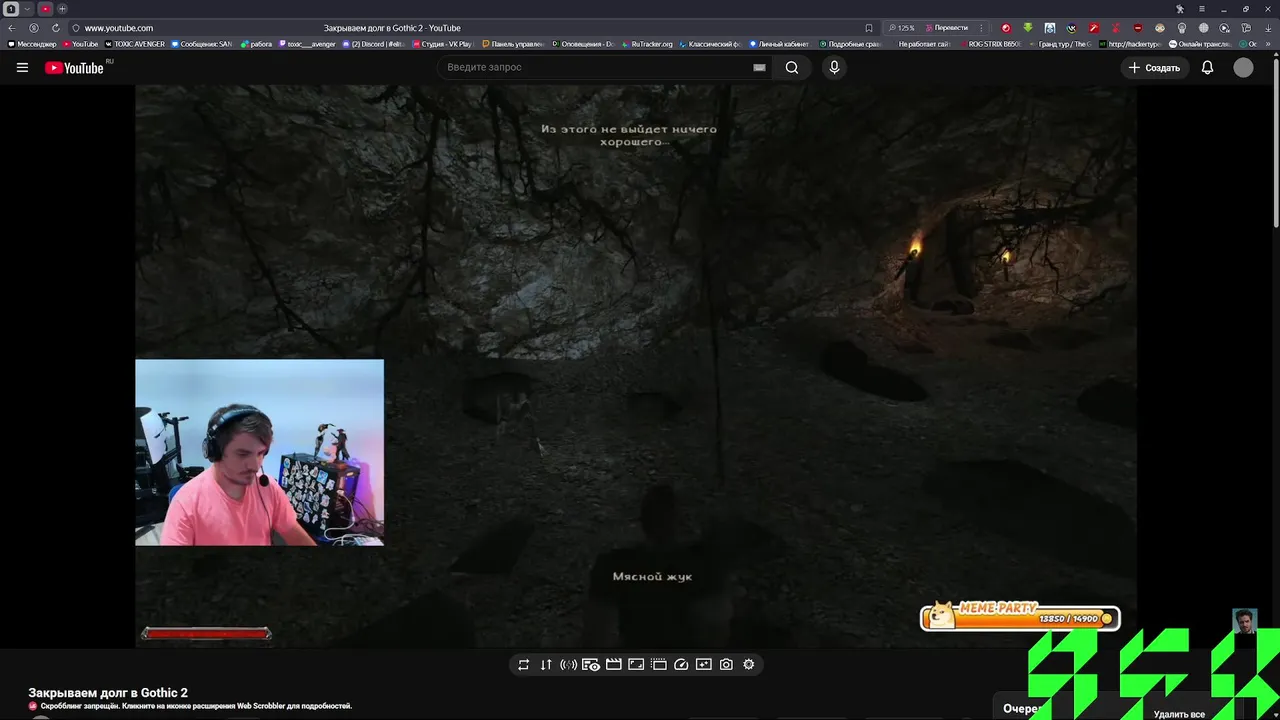Open the new tab plus button
1280x720 pixels.
click(62, 9)
